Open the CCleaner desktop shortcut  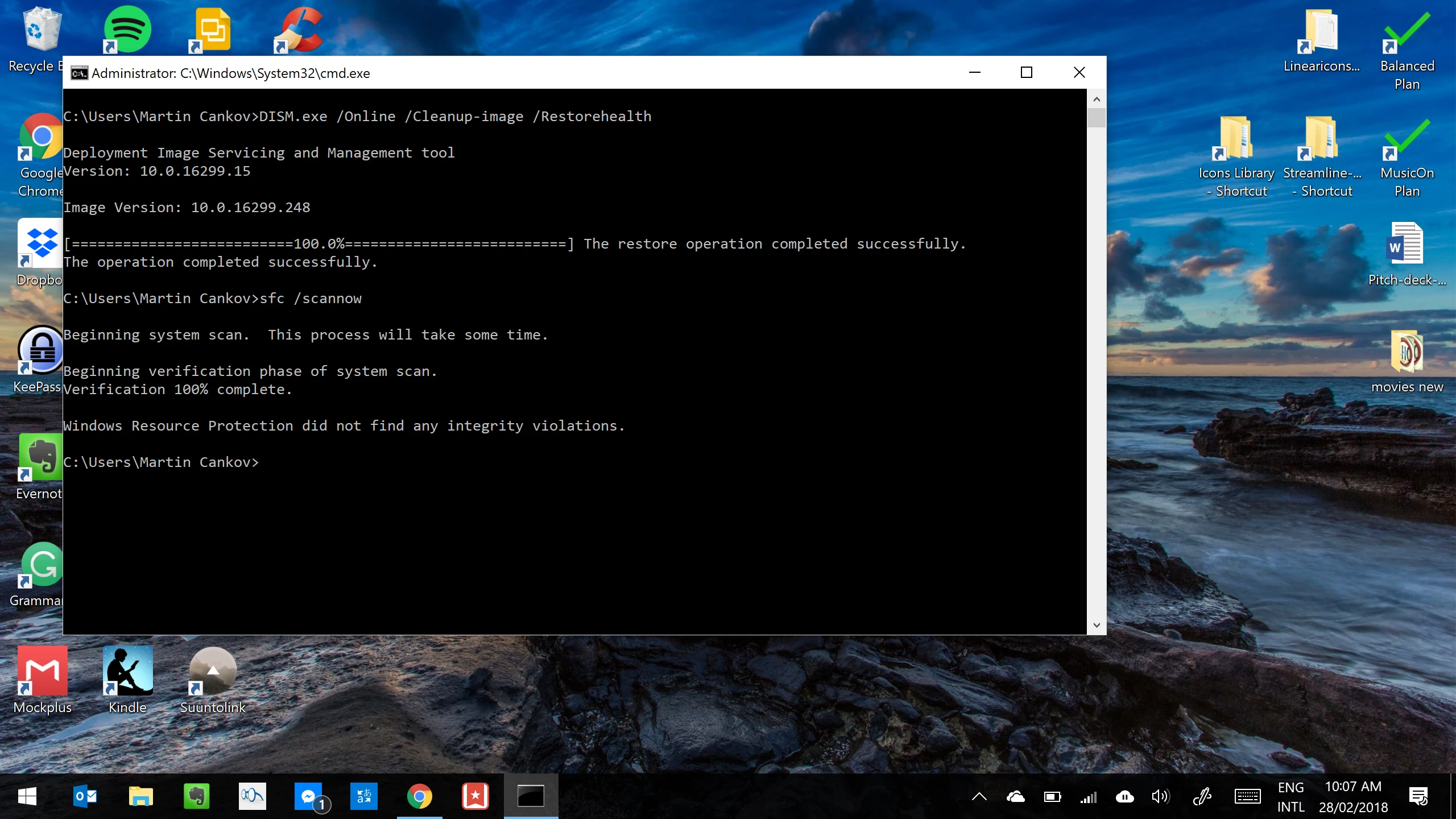[300, 29]
